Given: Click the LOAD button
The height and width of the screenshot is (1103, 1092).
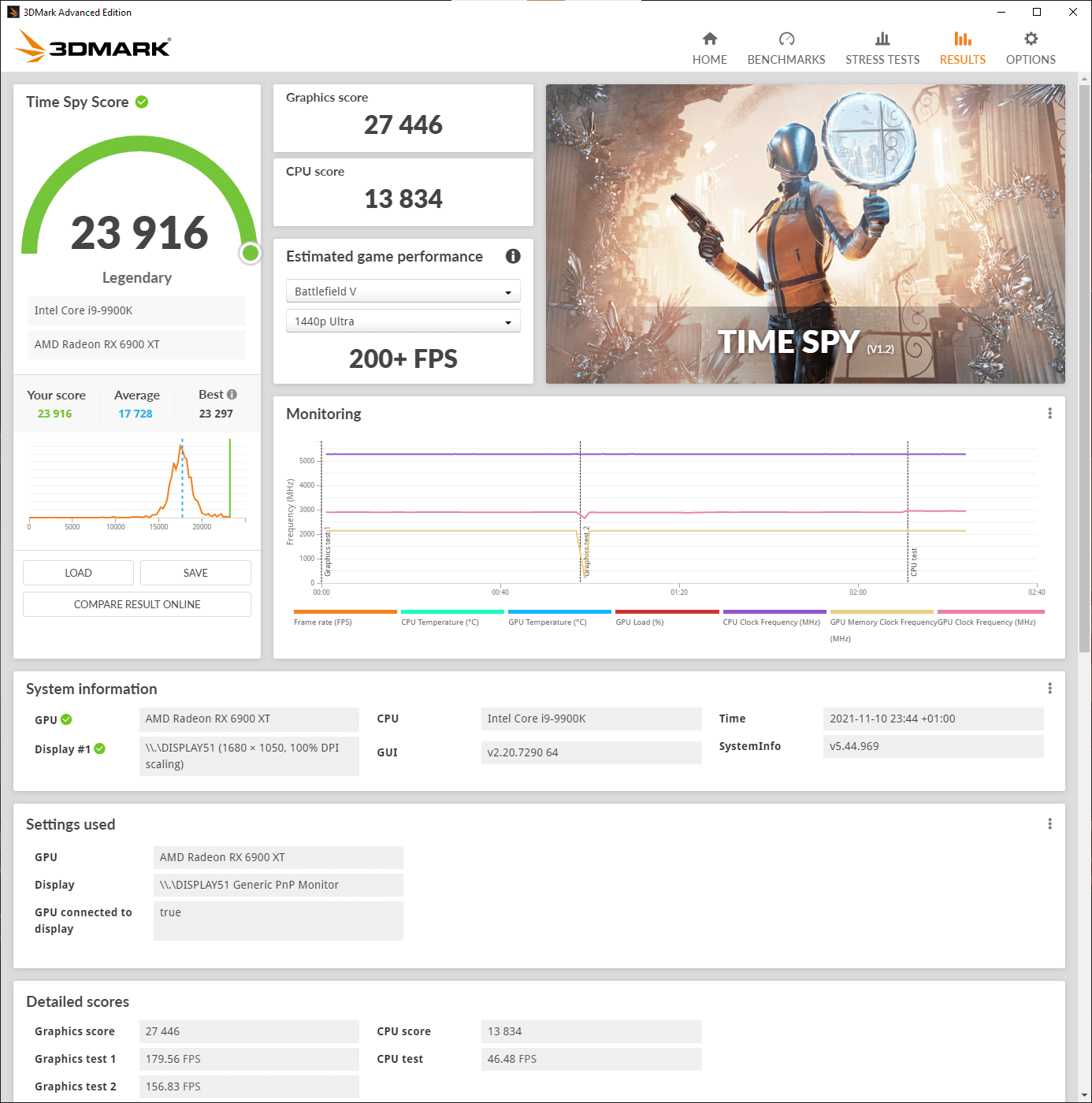Looking at the screenshot, I should click(78, 573).
